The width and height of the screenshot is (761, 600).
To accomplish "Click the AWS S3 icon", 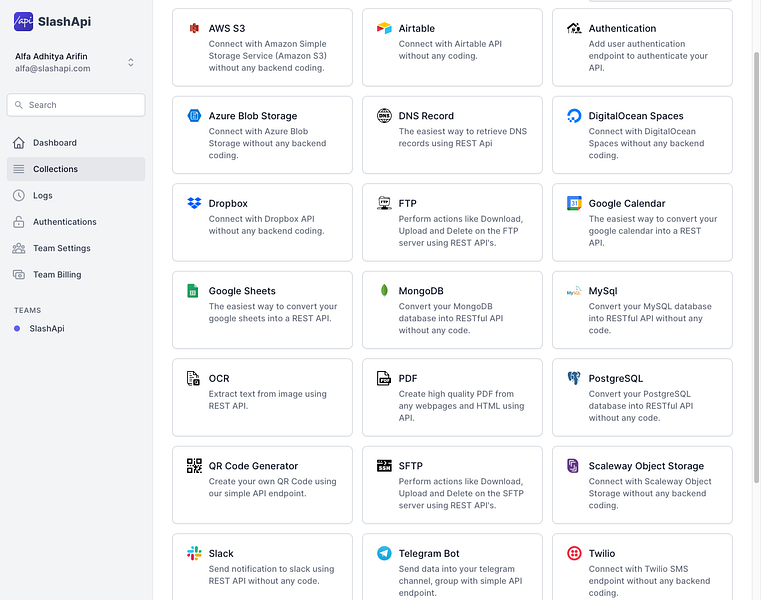I will click(x=194, y=28).
